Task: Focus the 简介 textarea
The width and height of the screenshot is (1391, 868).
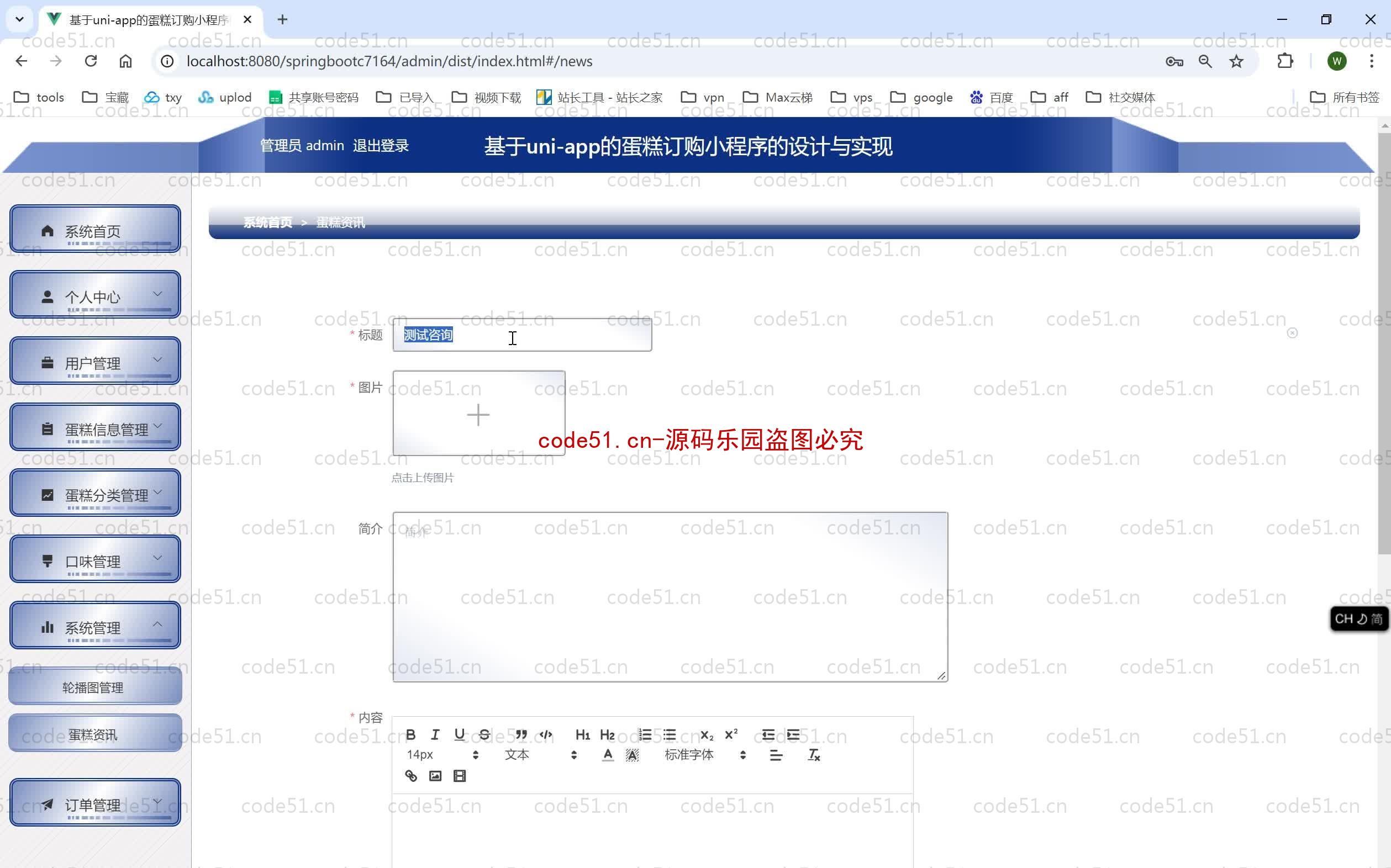Action: click(x=670, y=597)
